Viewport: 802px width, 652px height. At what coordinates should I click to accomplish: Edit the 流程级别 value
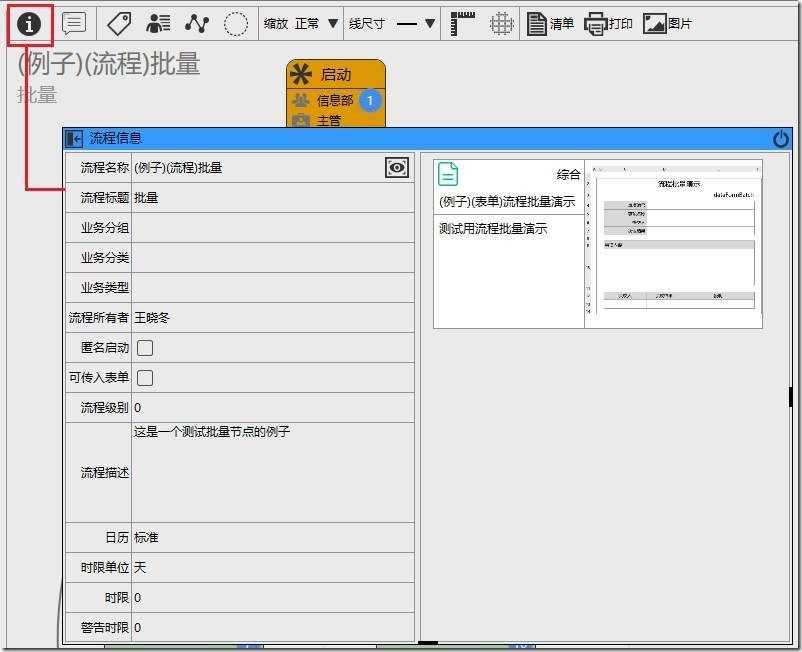pyautogui.click(x=273, y=408)
